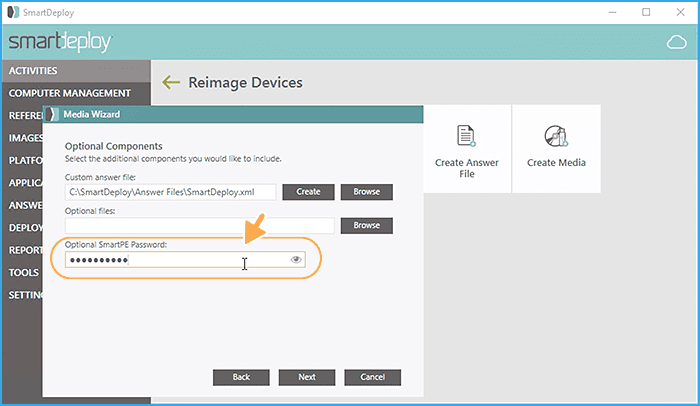
Task: Click the back arrow beside Reimage Devices
Action: pos(171,82)
